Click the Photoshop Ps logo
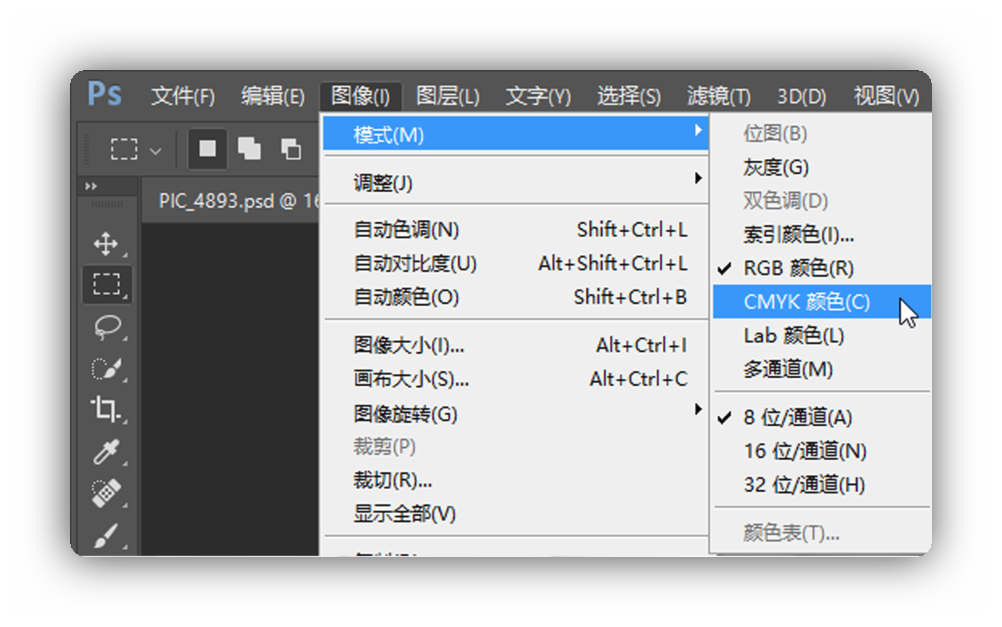Image resolution: width=1002 pixels, height=627 pixels. click(104, 94)
